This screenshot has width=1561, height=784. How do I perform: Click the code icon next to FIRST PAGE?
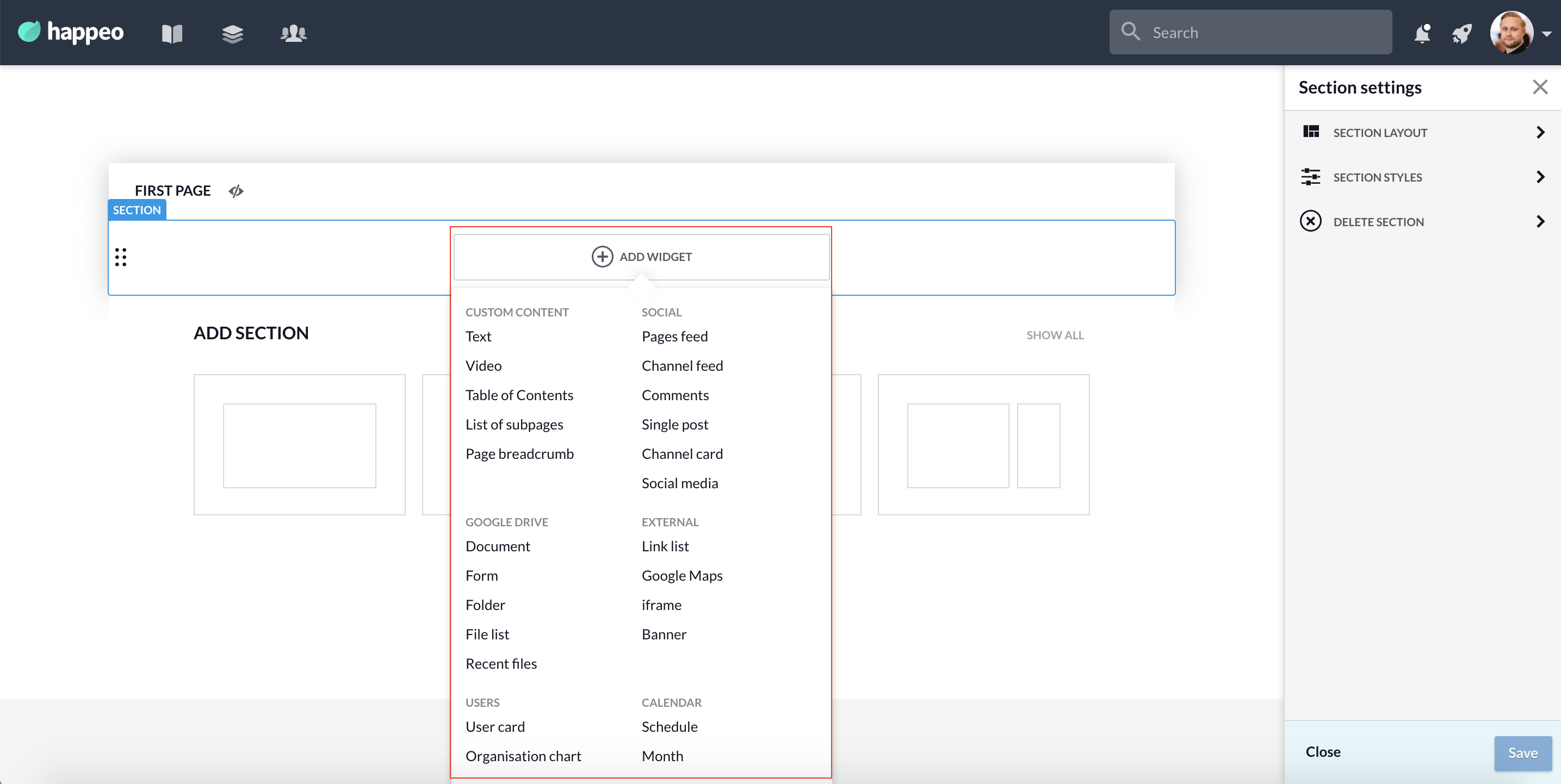pos(236,191)
